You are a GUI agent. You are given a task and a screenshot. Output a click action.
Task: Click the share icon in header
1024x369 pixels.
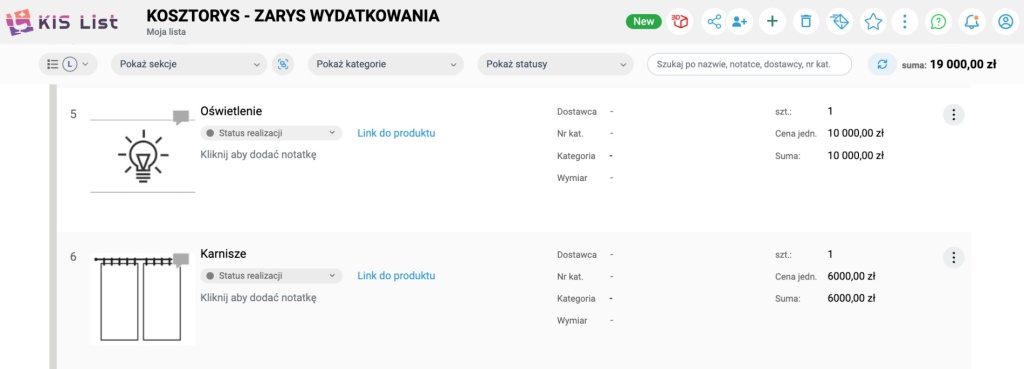[x=714, y=22]
